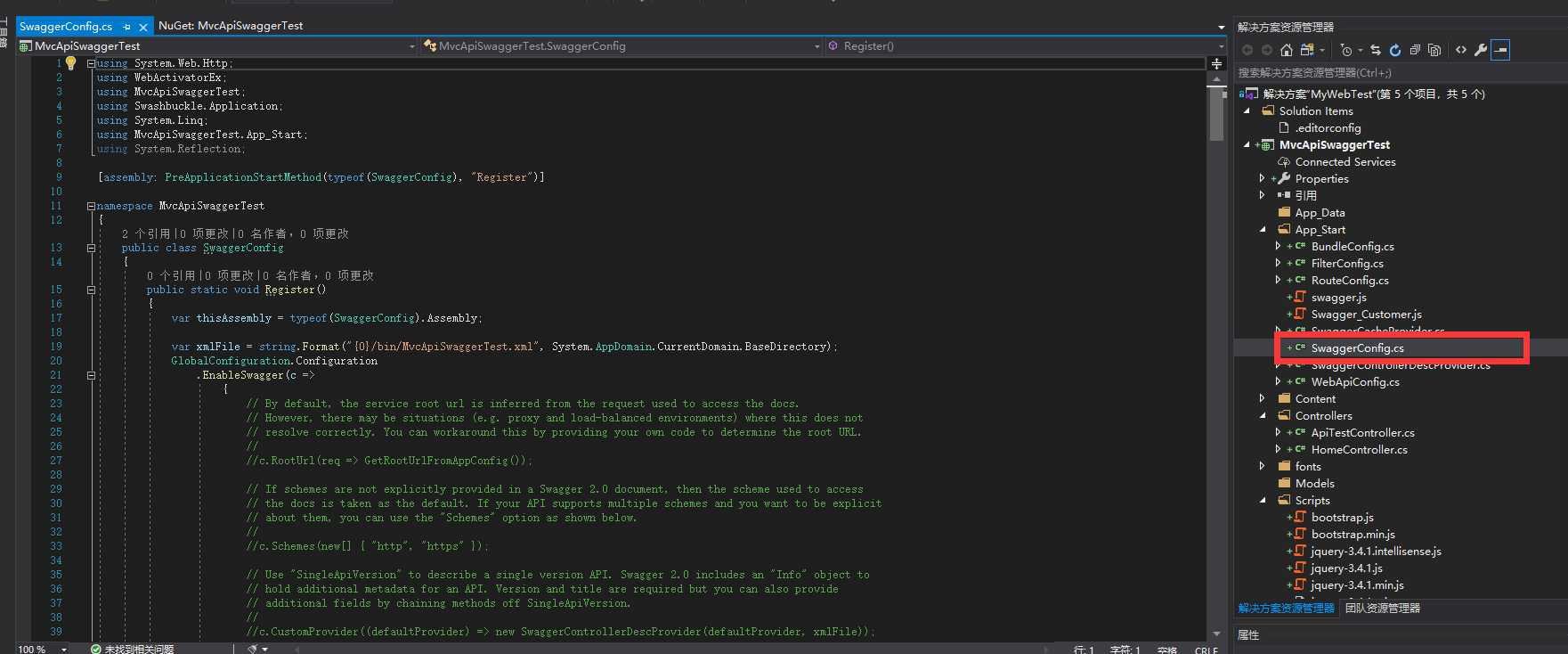Select jquery-3.4.1.intellisense.js file
This screenshot has width=1568, height=654.
(1376, 551)
